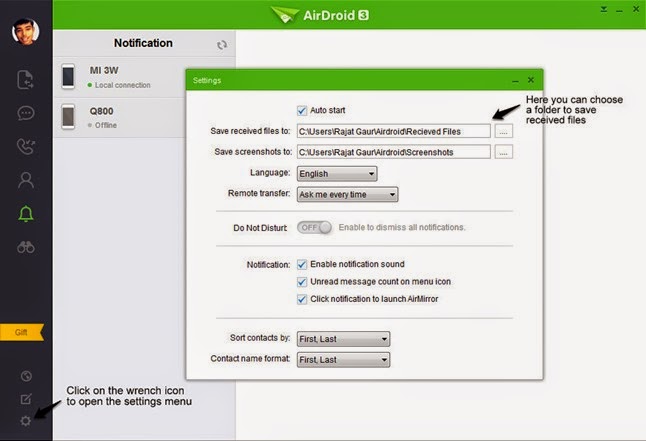Open the Sort contacts by dropdown
The image size is (646, 441).
click(343, 339)
